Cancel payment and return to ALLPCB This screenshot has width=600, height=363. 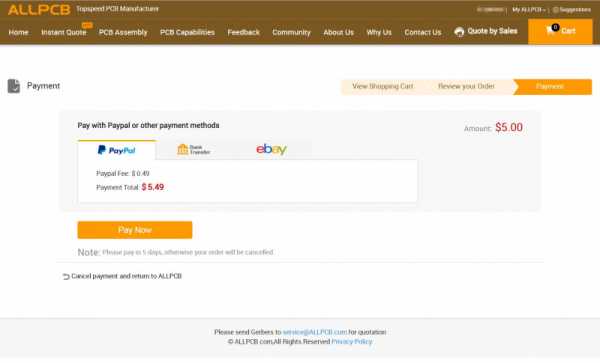(x=126, y=276)
